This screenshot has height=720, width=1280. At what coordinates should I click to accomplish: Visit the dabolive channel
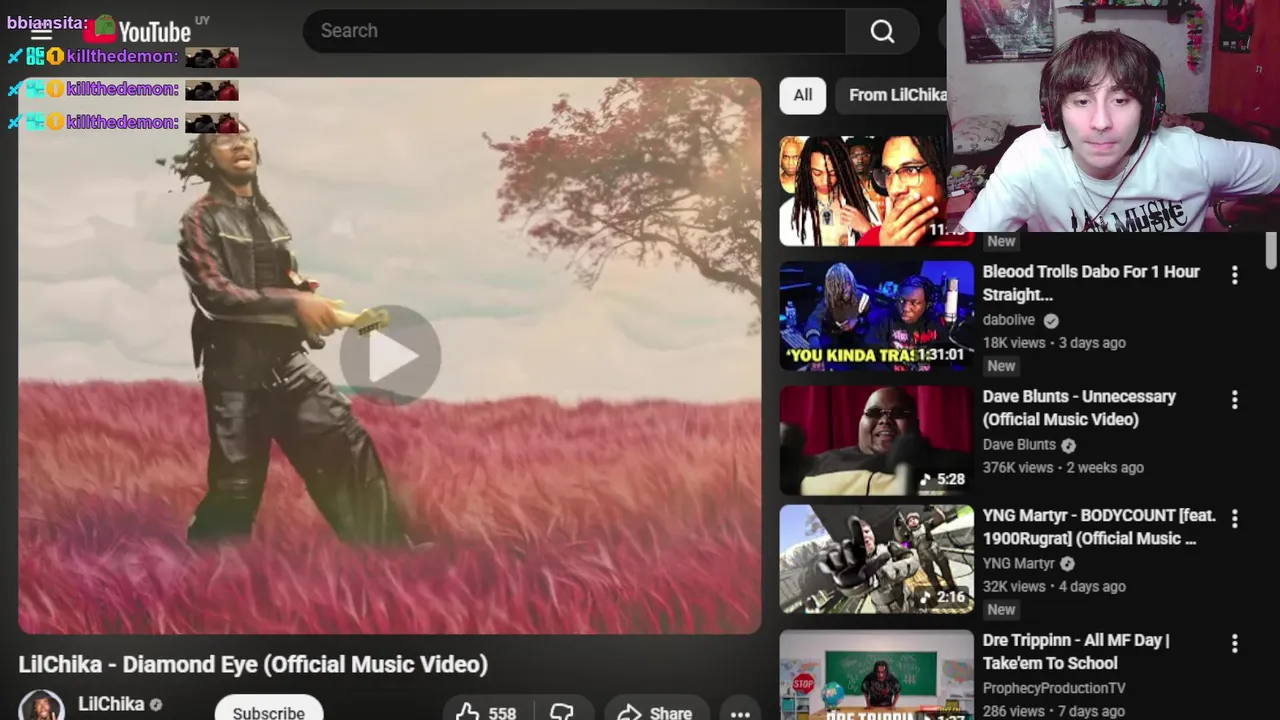tap(1008, 320)
